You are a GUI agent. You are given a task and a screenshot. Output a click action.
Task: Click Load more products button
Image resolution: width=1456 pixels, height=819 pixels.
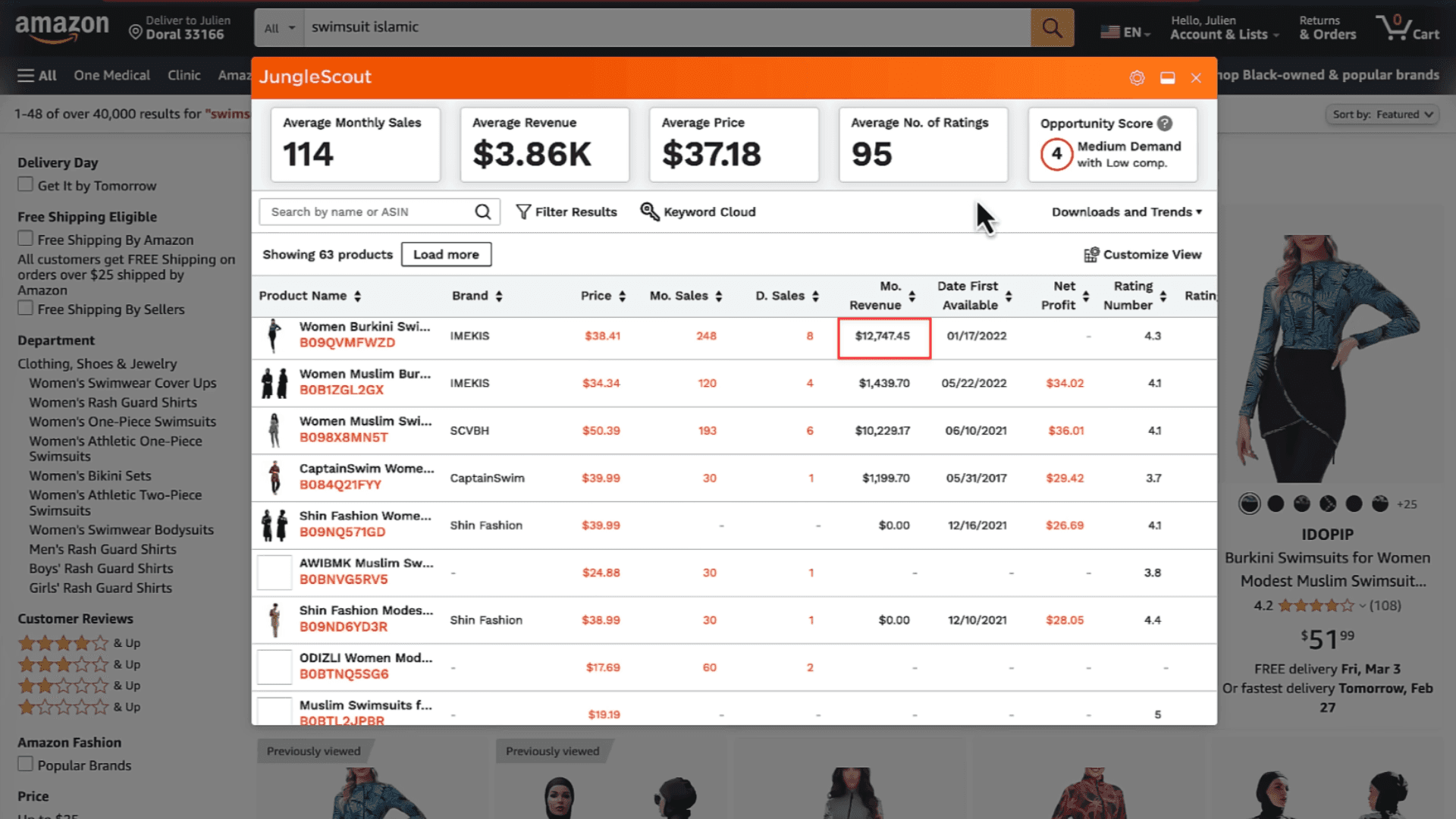tap(446, 255)
